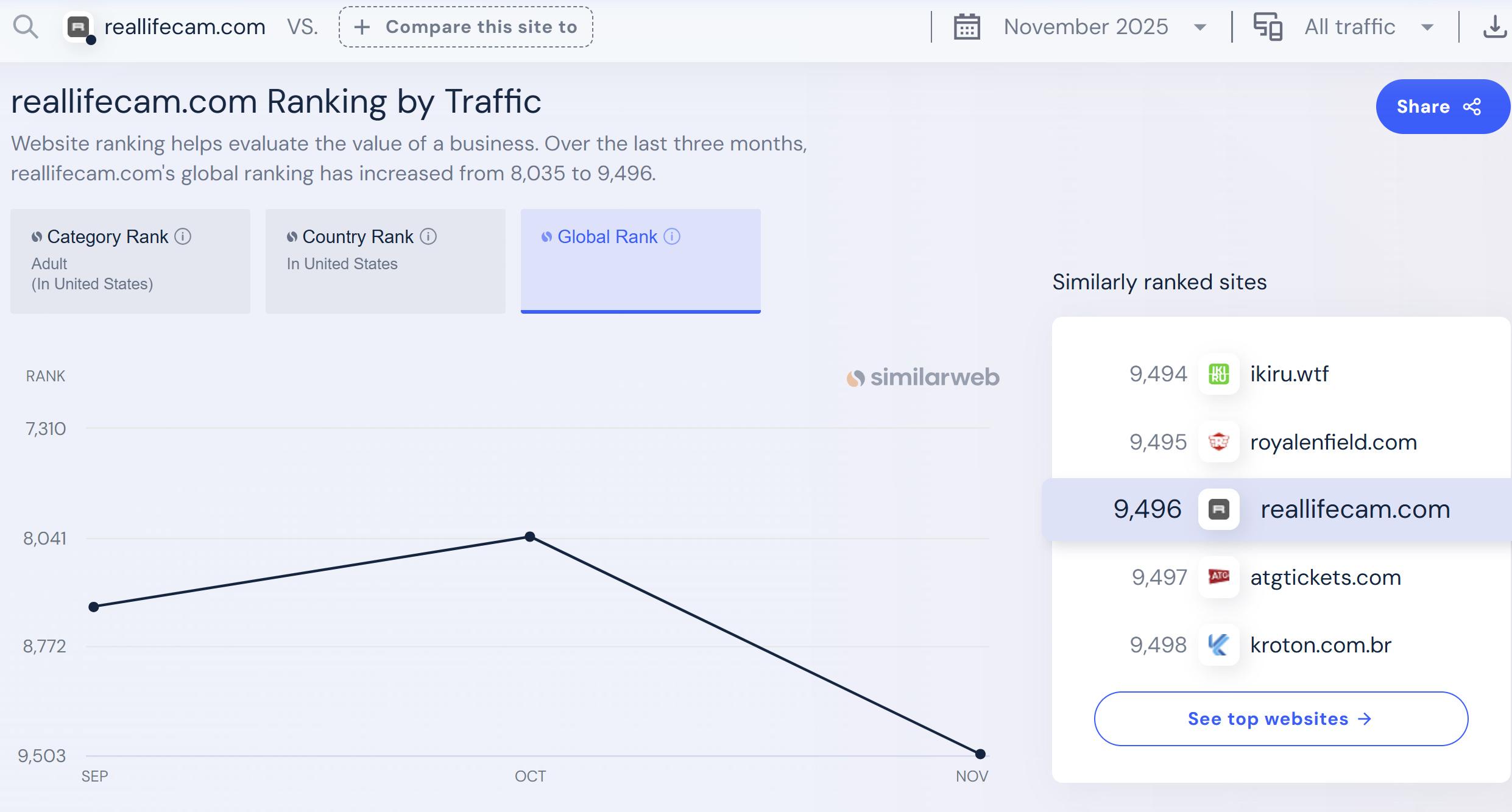
Task: Click Country Rank info icon
Action: click(428, 236)
